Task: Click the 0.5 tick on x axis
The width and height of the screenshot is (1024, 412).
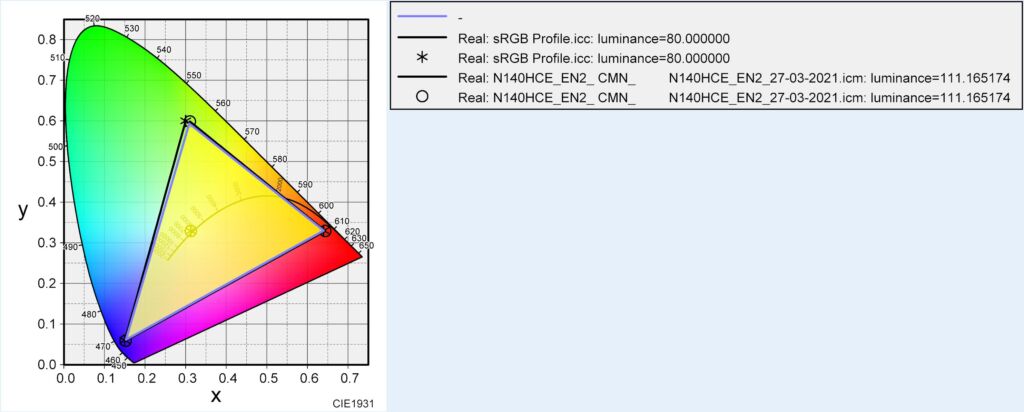Action: pyautogui.click(x=266, y=376)
